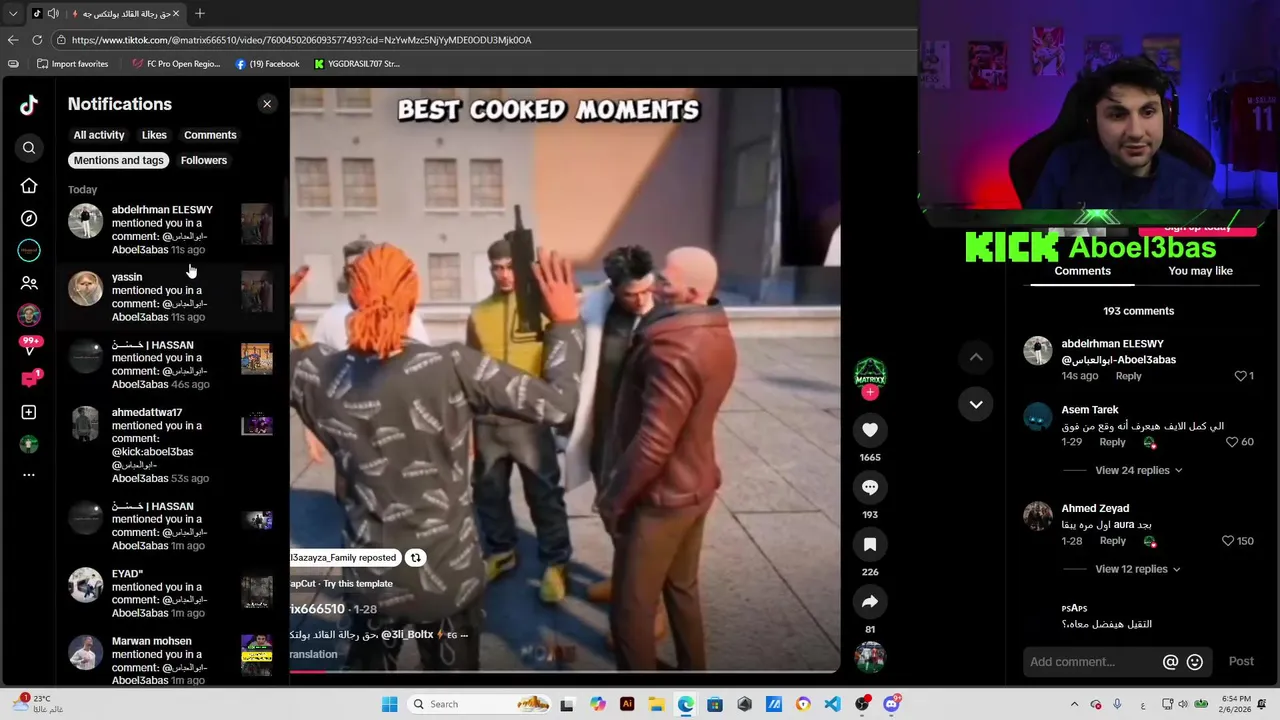Close the Notifications panel
The image size is (1280, 720).
coord(267,104)
